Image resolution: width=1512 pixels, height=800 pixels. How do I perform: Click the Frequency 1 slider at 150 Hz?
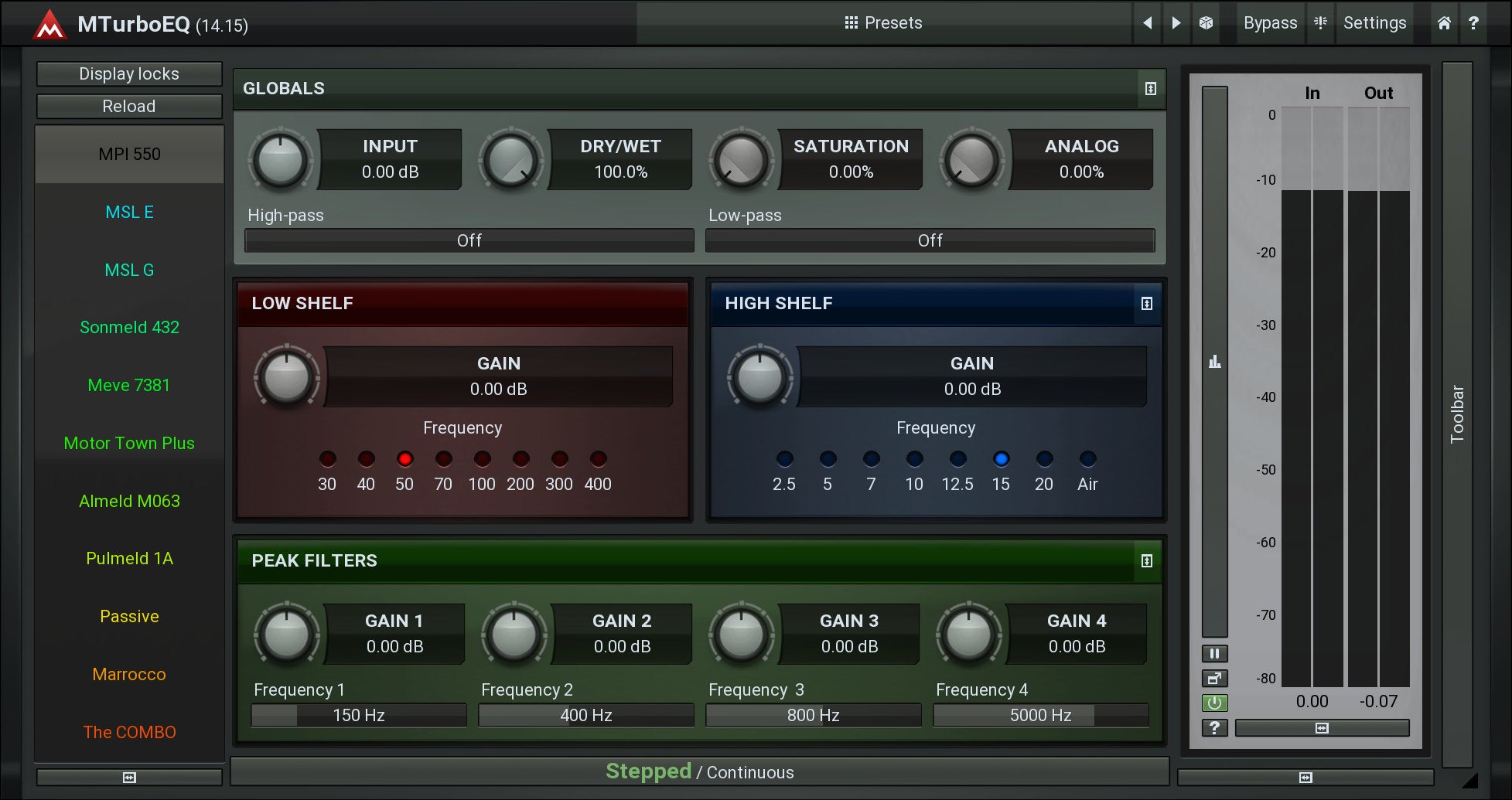coord(359,715)
